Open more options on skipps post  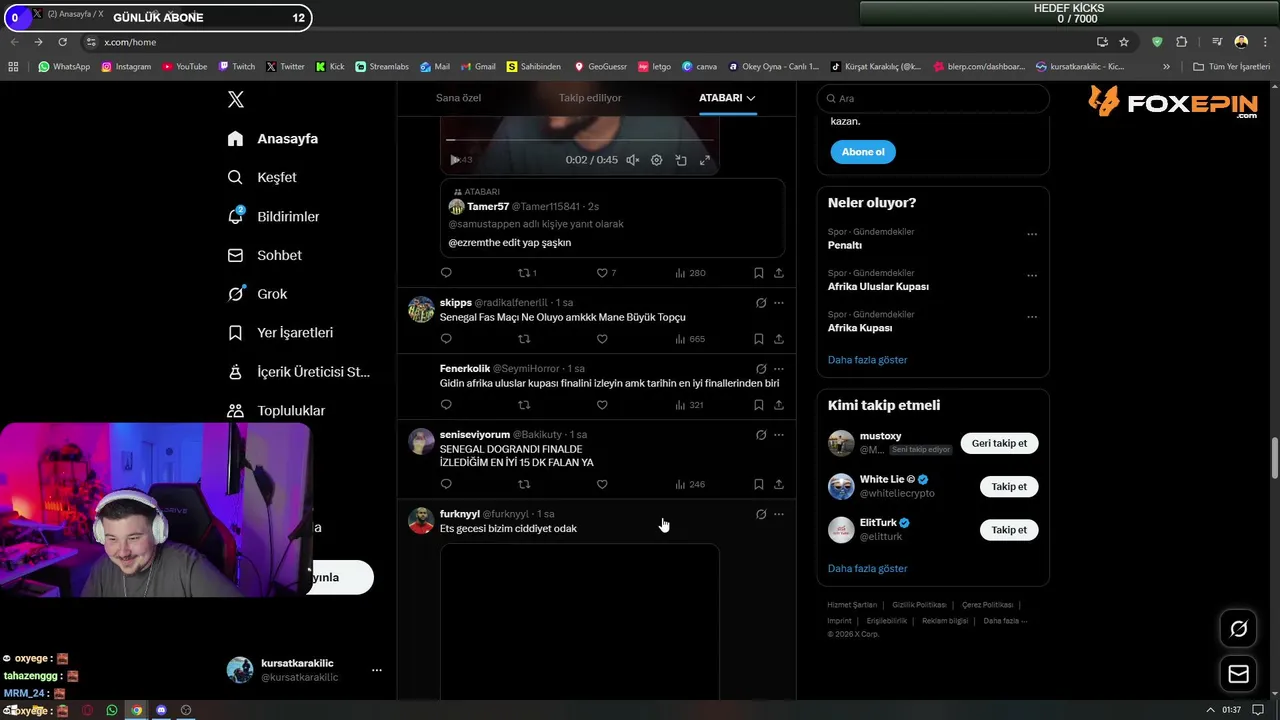(778, 303)
